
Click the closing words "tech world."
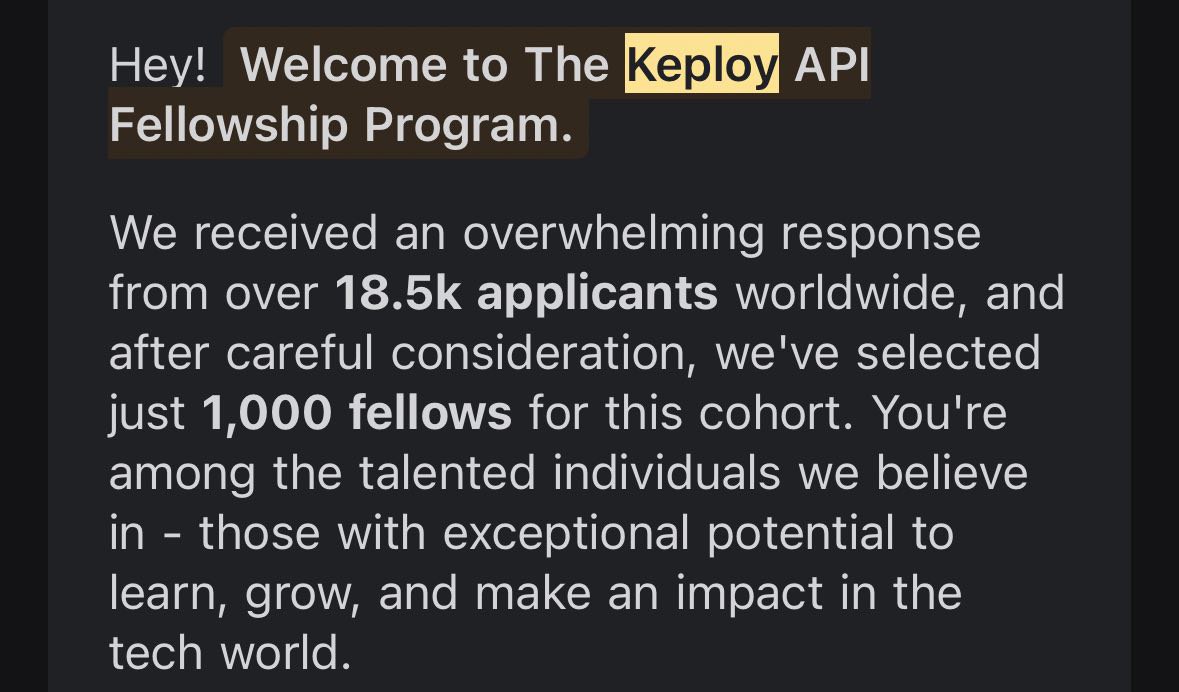coord(230,653)
